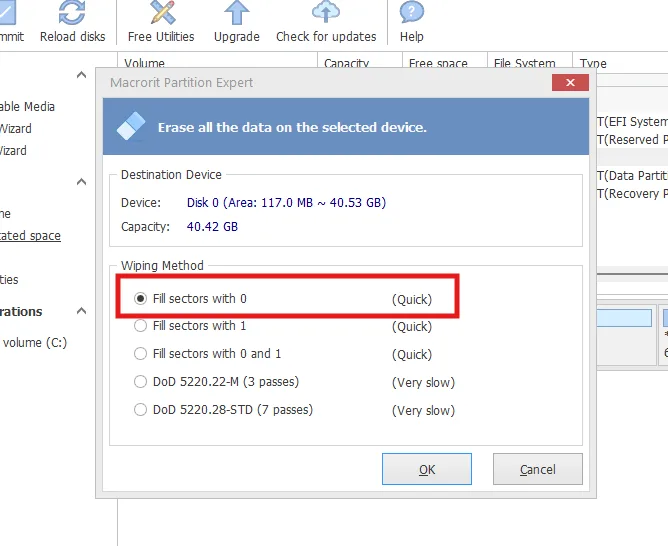Collapse the top sidebar section chevron
Viewport: 668px width, 546px height.
[81, 75]
